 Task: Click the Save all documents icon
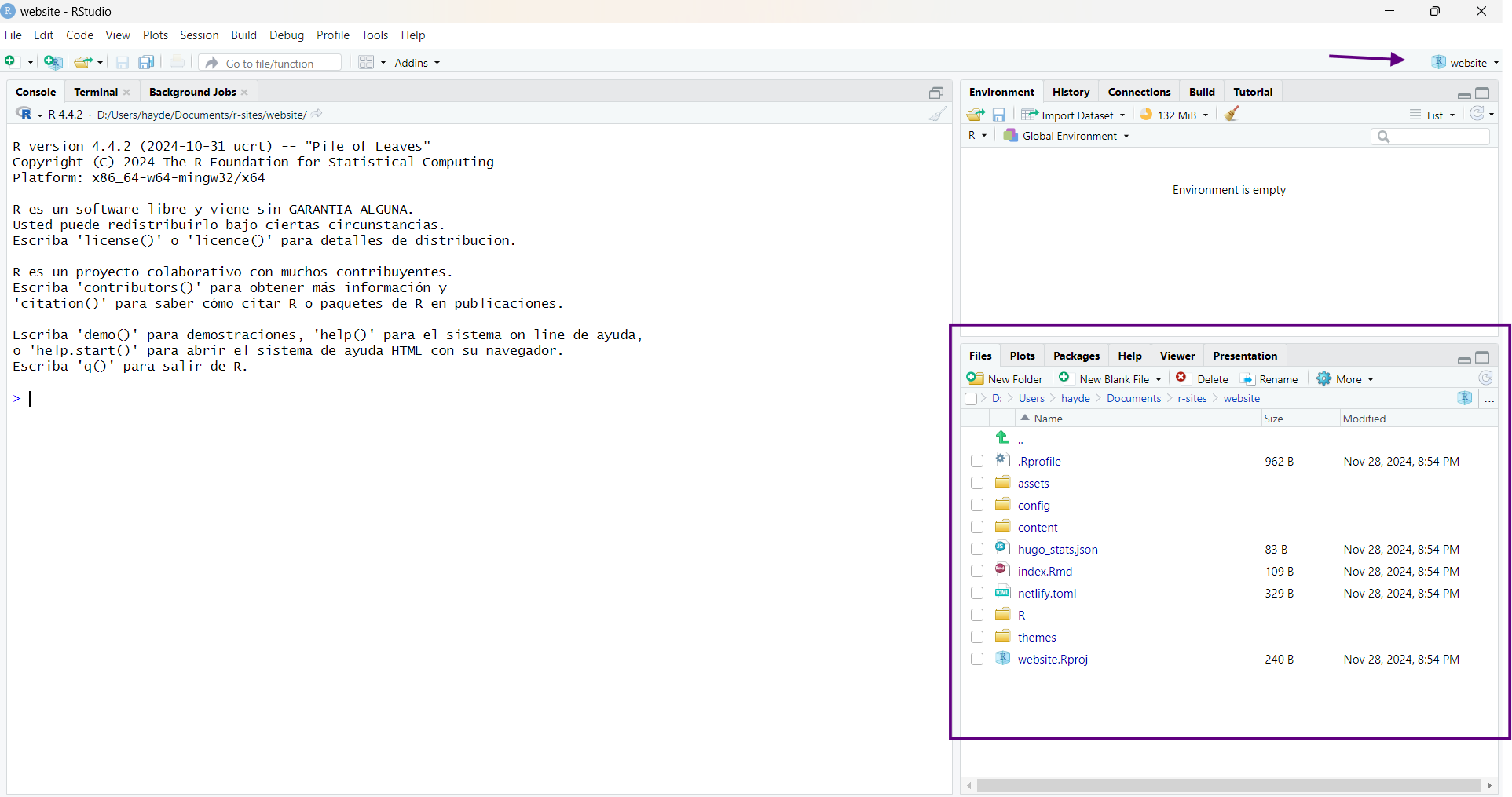pyautogui.click(x=146, y=63)
